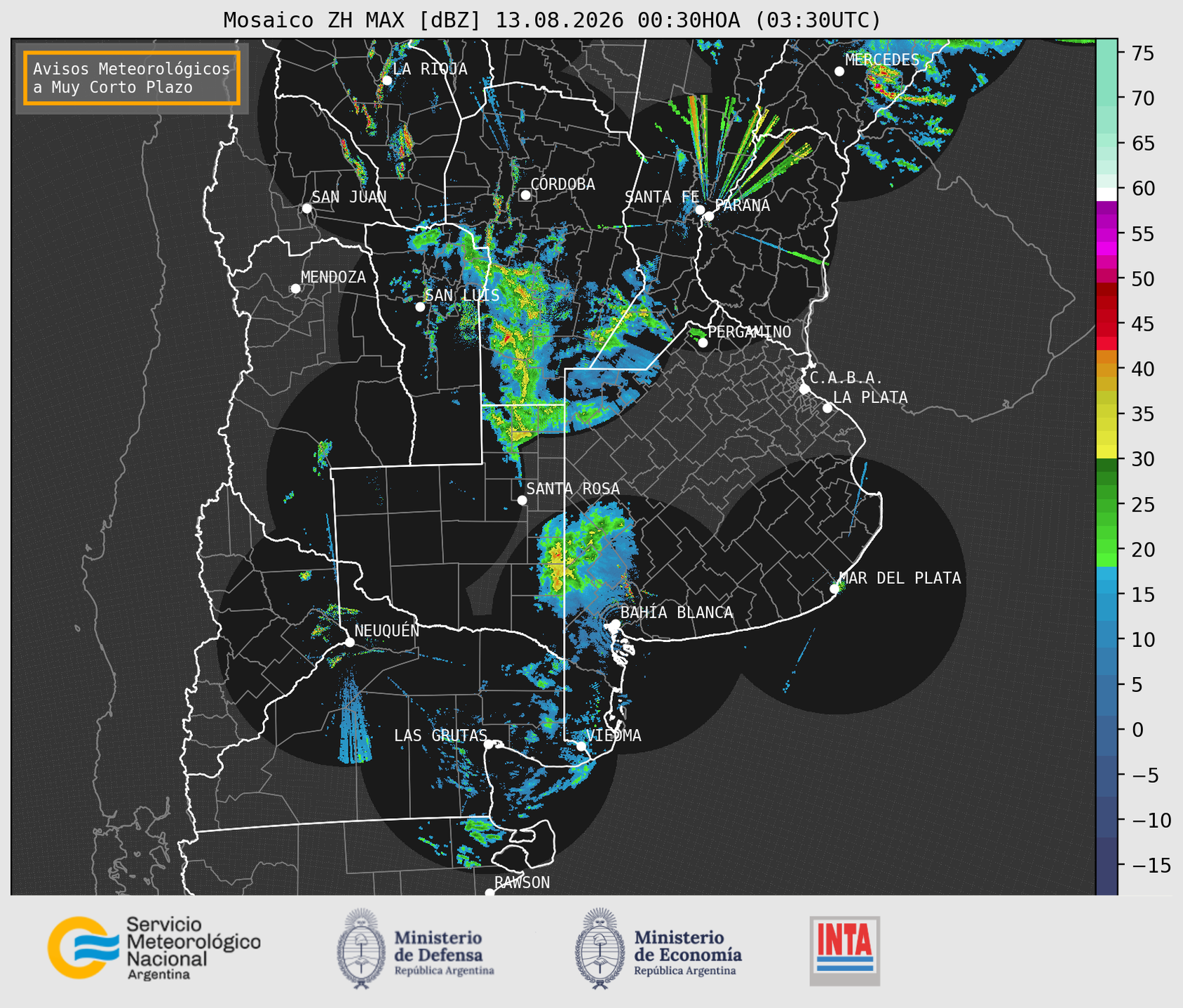
Task: Click the white 60 dBZ color band
Action: pos(1107,193)
